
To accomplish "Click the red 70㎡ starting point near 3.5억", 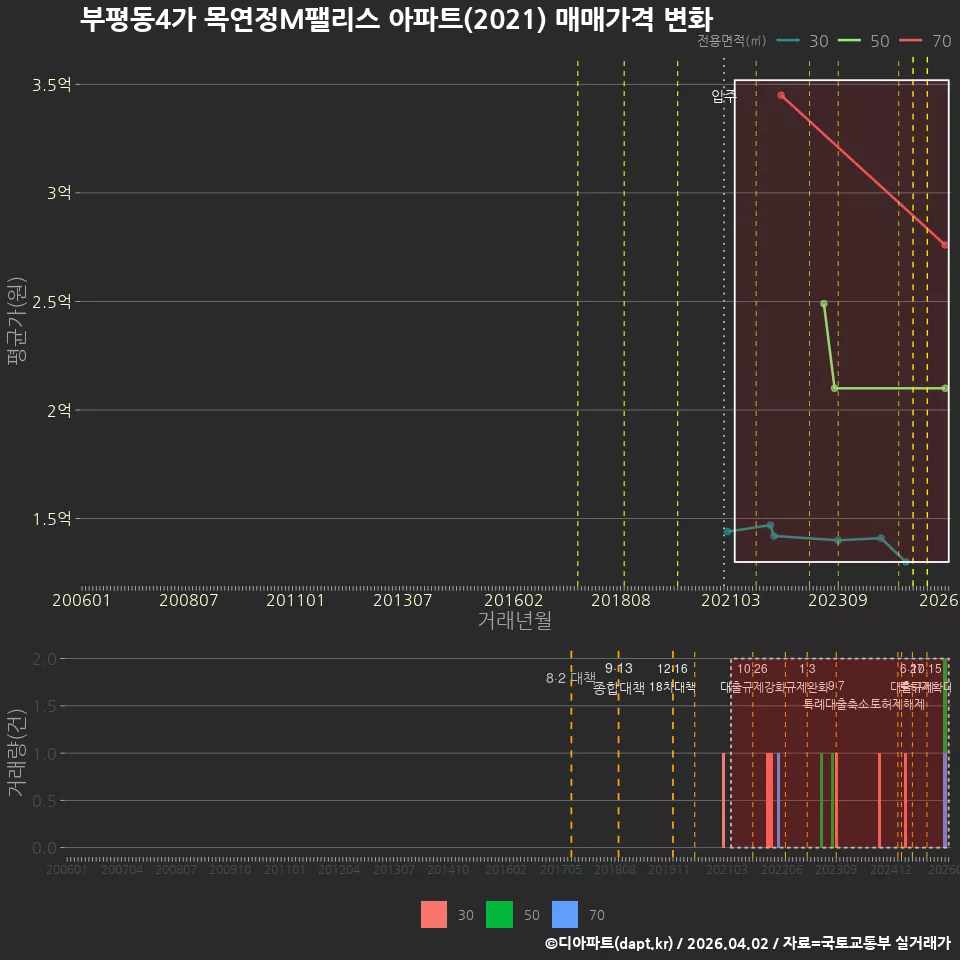I will 781,96.
